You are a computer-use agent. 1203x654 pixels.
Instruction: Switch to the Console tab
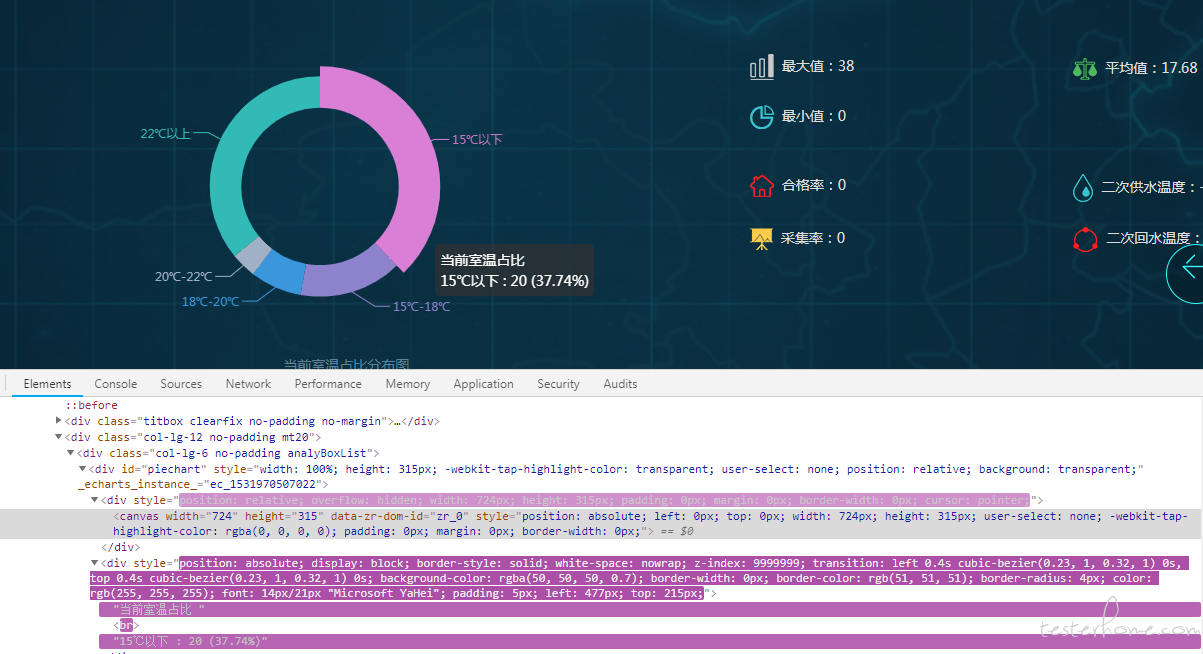[x=116, y=384]
